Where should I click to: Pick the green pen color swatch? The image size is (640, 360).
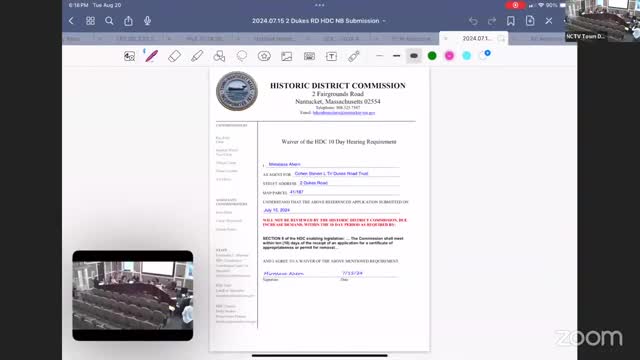click(432, 56)
